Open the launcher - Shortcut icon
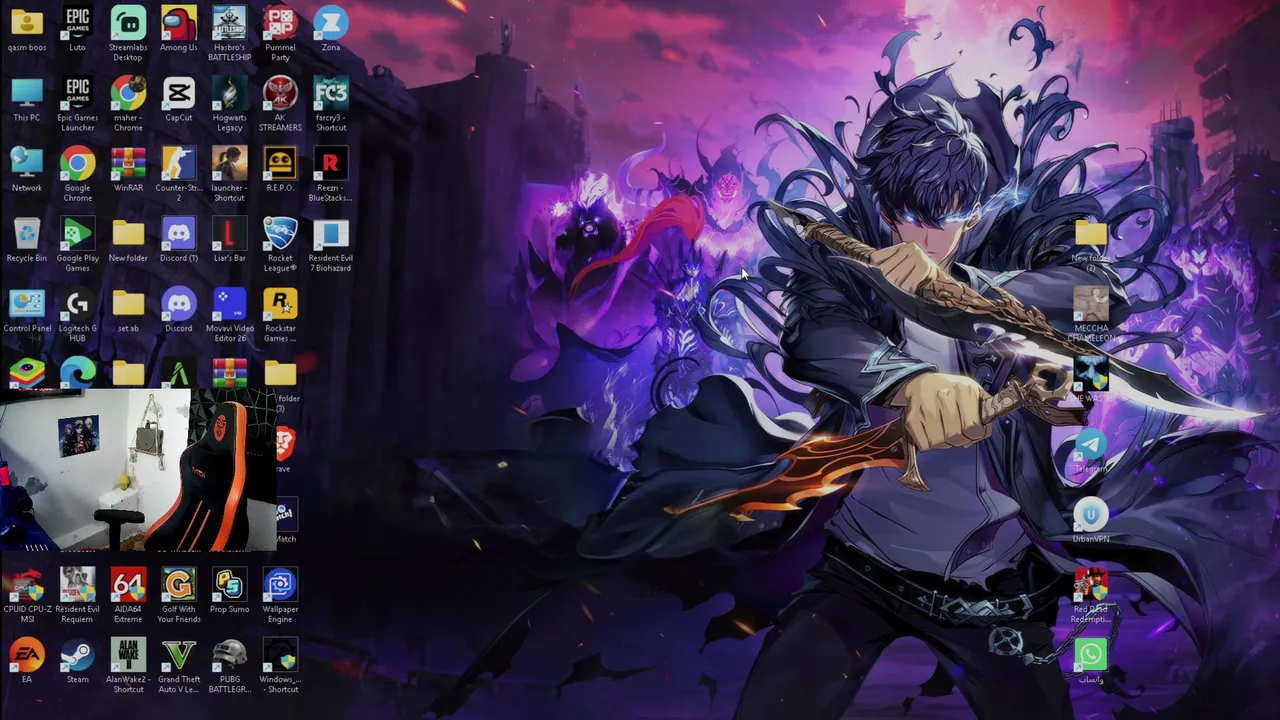This screenshot has height=720, width=1280. pos(229,173)
